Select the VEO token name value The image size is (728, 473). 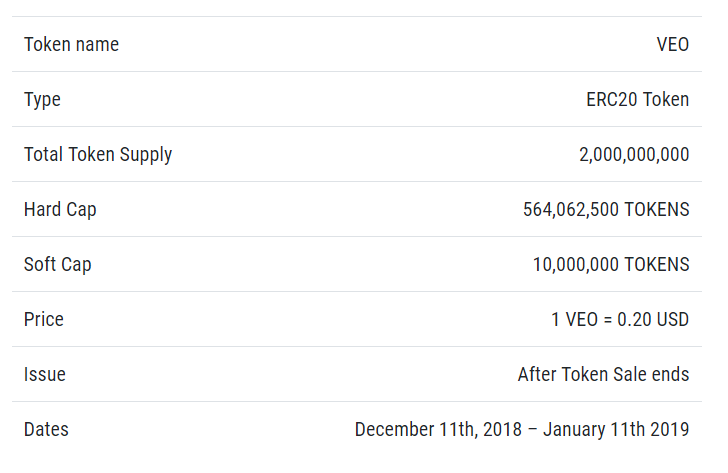pyautogui.click(x=672, y=45)
